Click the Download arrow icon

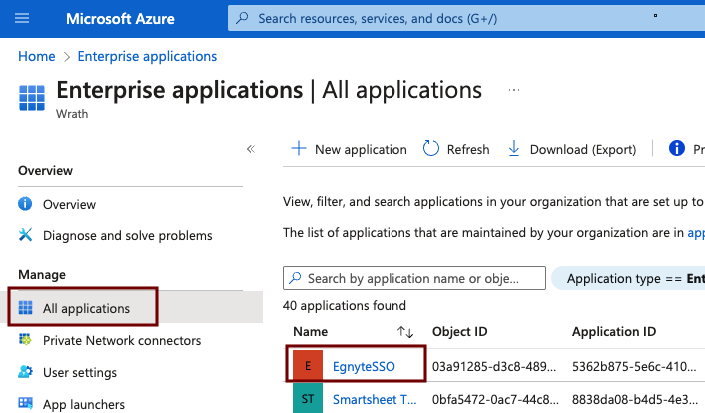(x=513, y=148)
